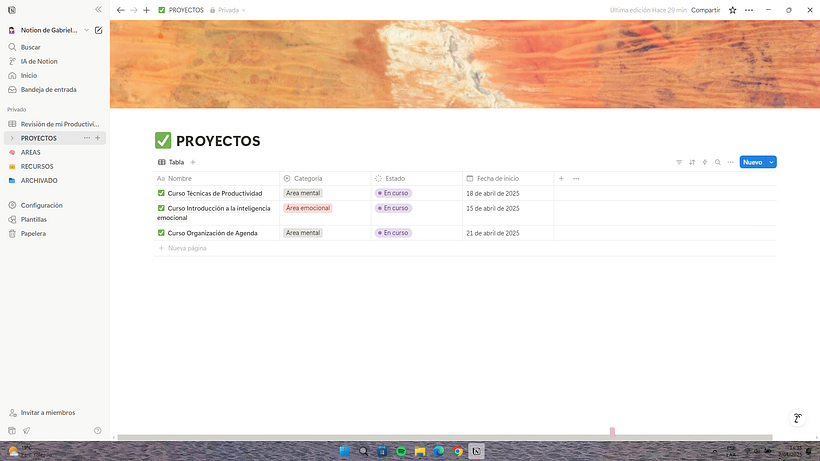Open Windows Start menu
820x461 pixels.
click(x=345, y=451)
